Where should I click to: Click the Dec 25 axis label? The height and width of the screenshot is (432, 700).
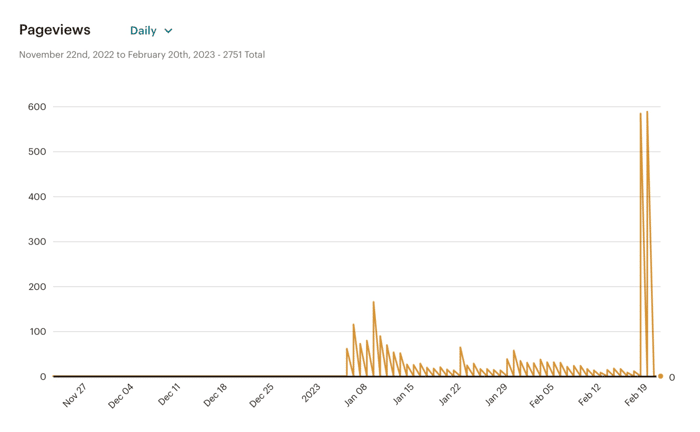[x=261, y=395]
